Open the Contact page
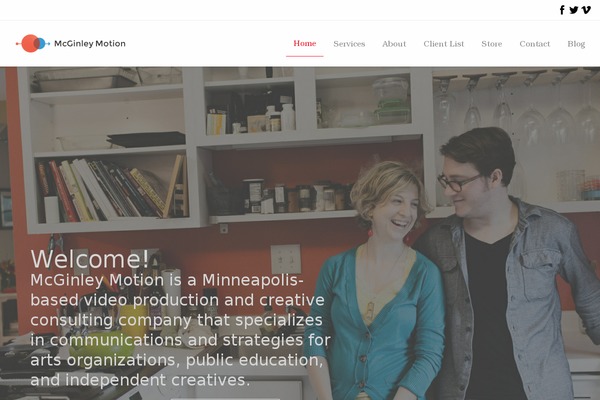This screenshot has width=600, height=400. point(535,44)
